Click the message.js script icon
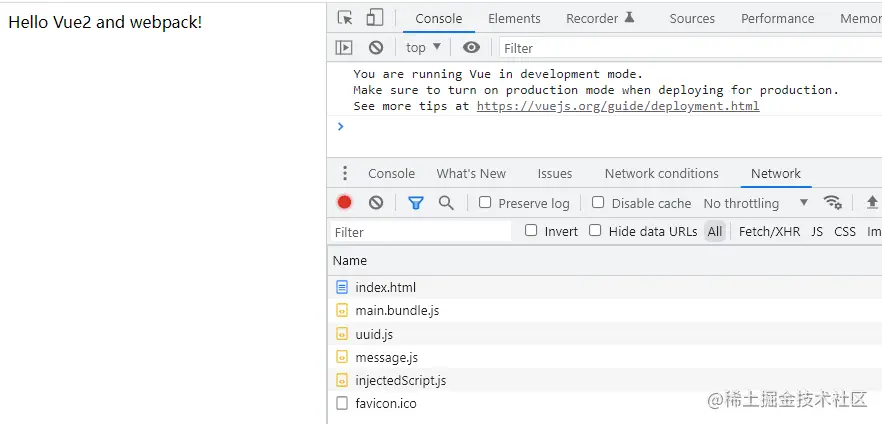This screenshot has height=424, width=882. click(x=342, y=357)
